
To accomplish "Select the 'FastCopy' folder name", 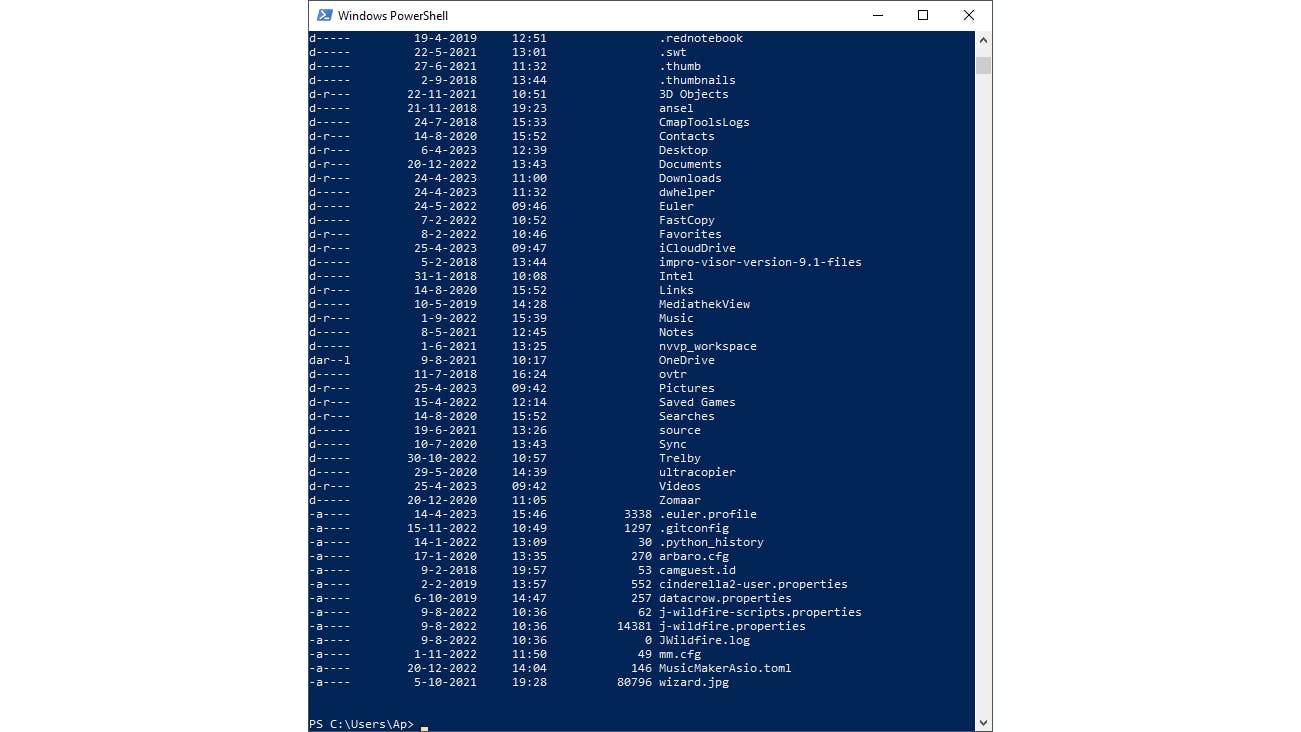I will click(x=687, y=220).
